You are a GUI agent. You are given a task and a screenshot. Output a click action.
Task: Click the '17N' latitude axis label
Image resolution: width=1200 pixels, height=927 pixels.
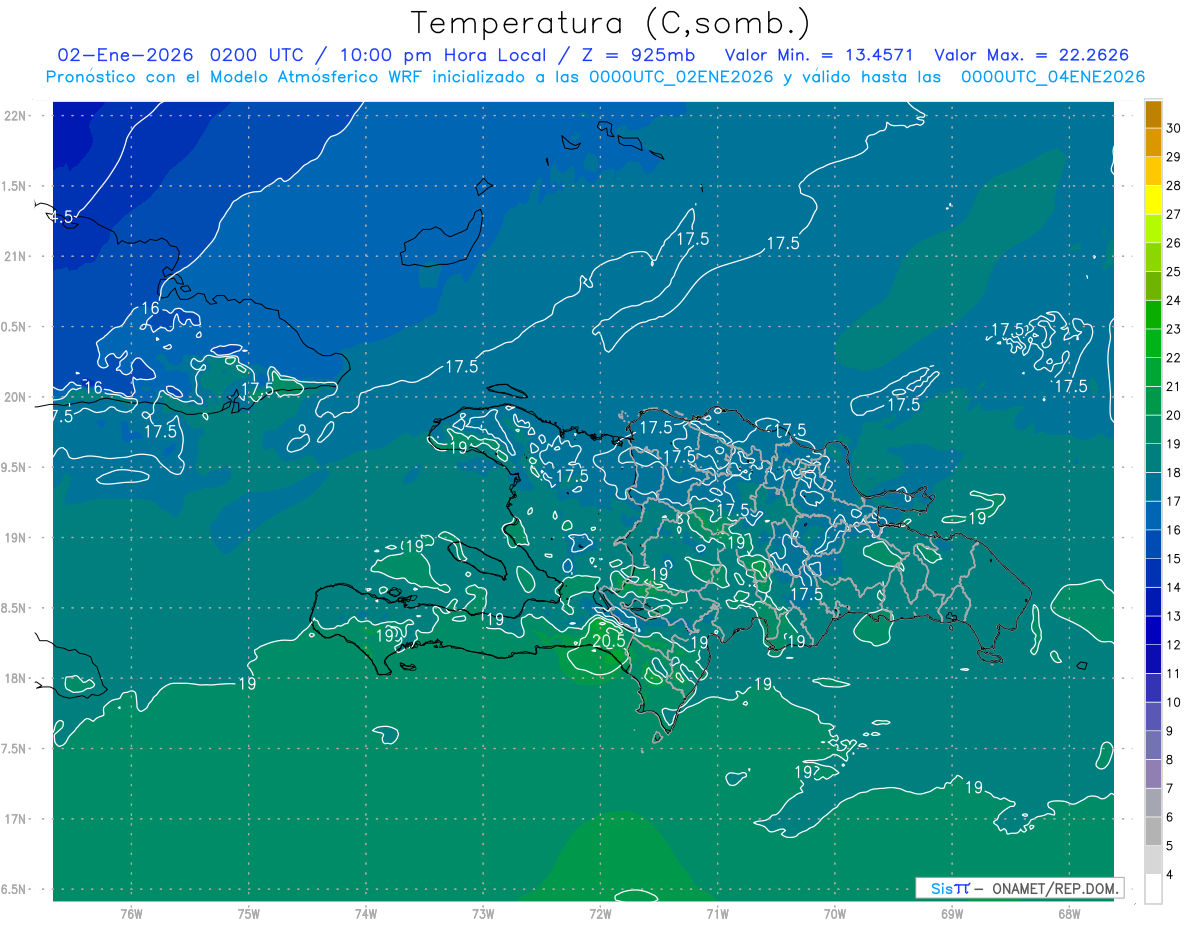coord(14,819)
